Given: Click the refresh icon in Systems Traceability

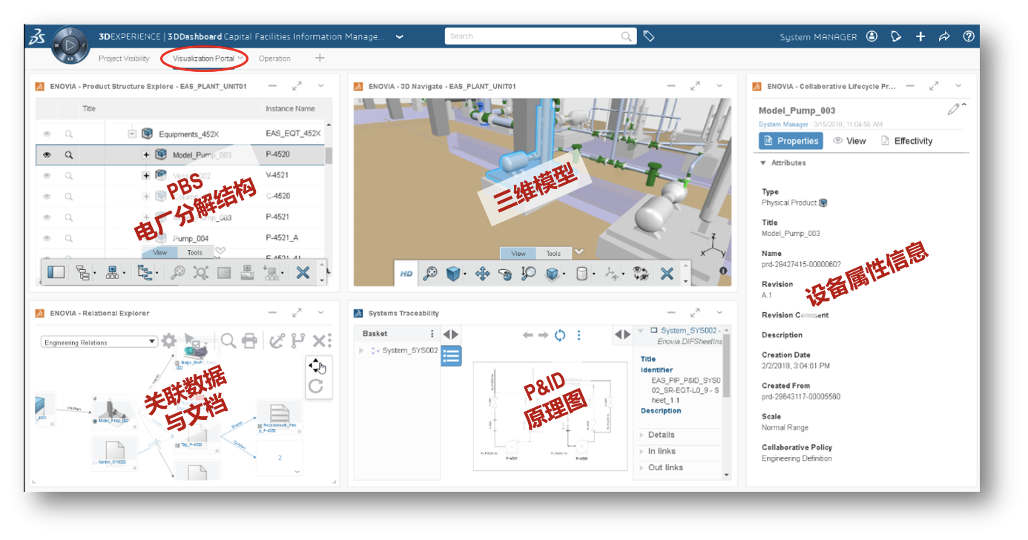Looking at the screenshot, I should [x=560, y=335].
